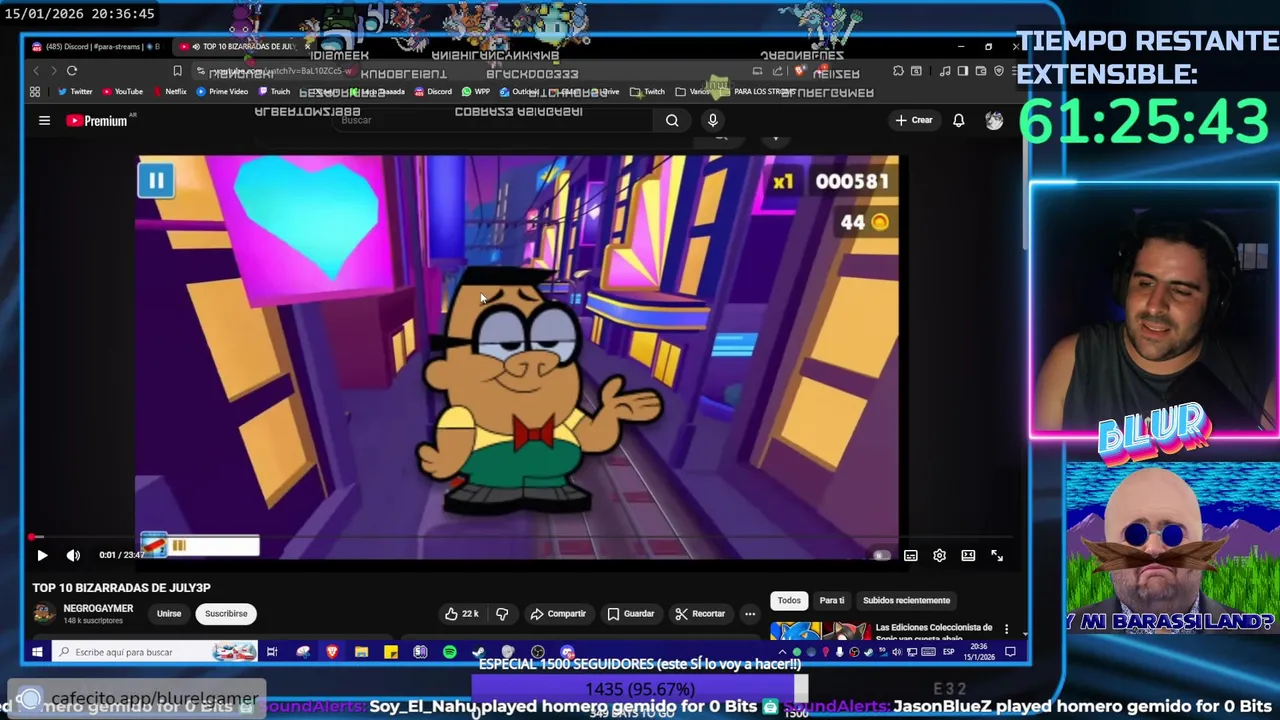Select the Subidos recientemente chip
The image size is (1280, 720).
(906, 600)
